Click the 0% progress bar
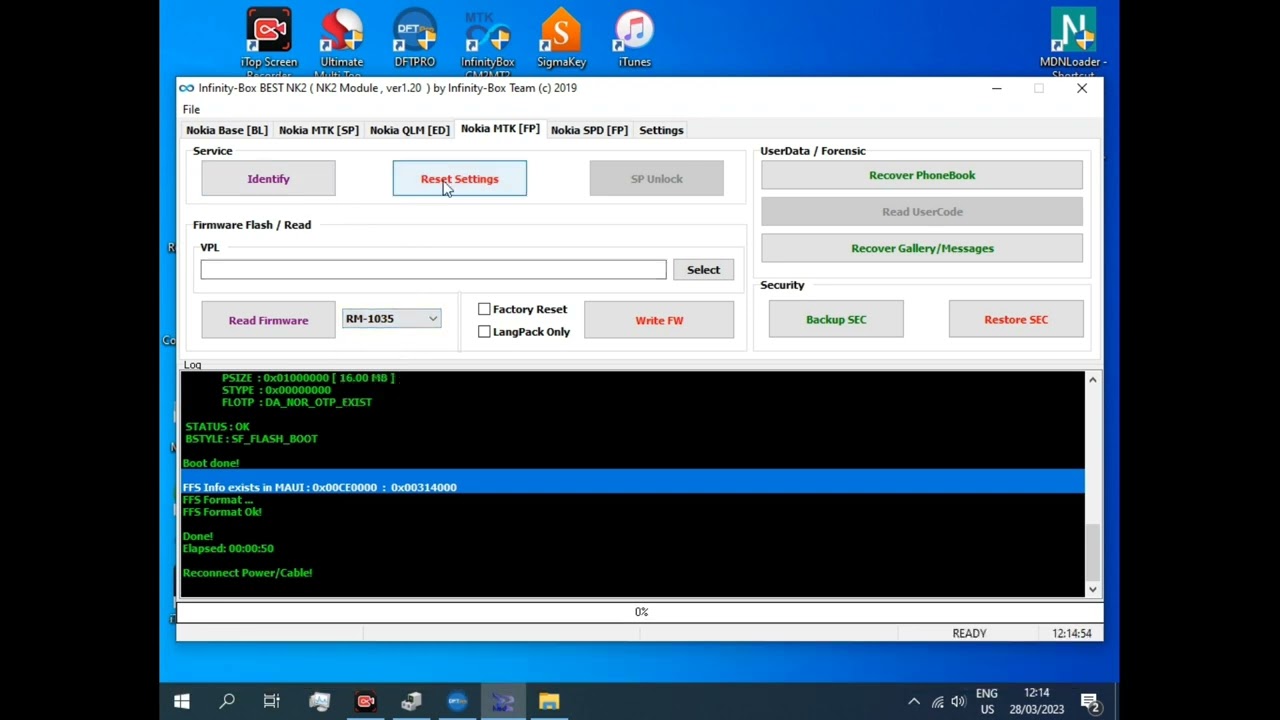1280x720 pixels. pyautogui.click(x=641, y=612)
